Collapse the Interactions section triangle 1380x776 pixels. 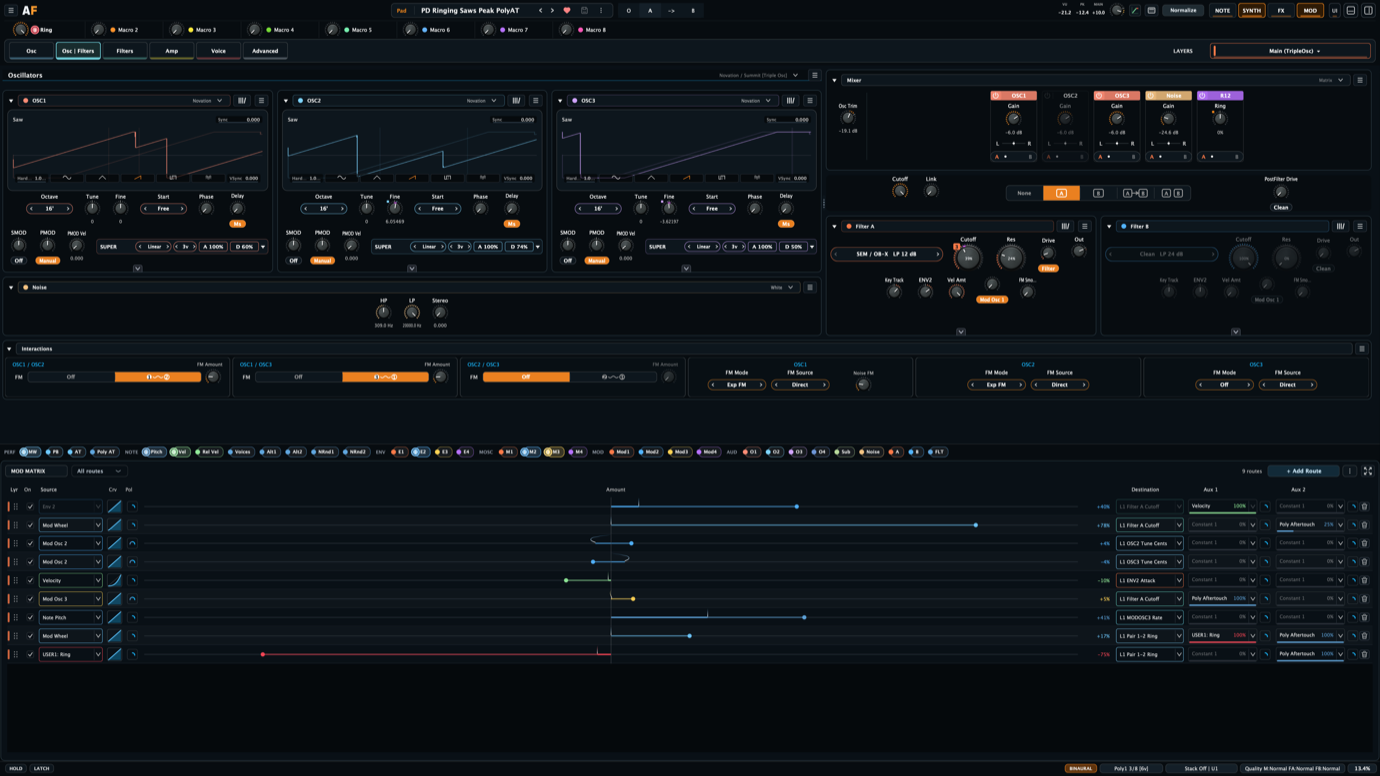pyautogui.click(x=9, y=349)
